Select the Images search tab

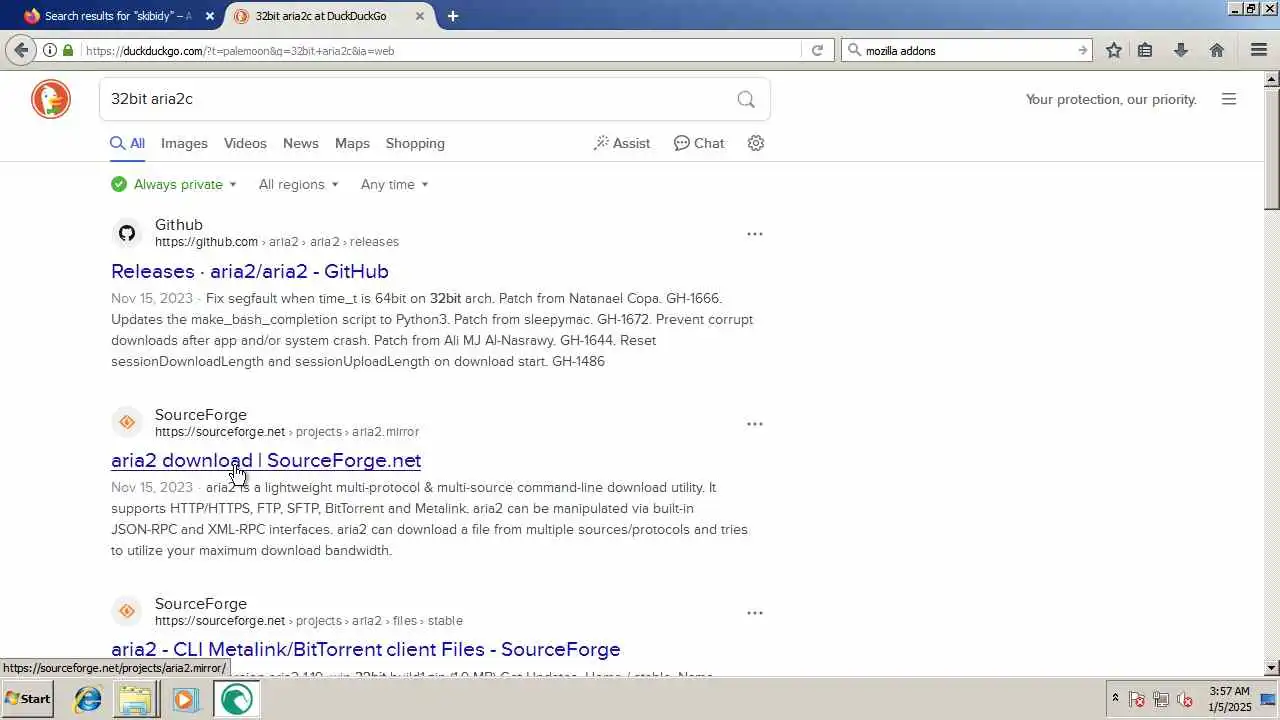click(184, 143)
